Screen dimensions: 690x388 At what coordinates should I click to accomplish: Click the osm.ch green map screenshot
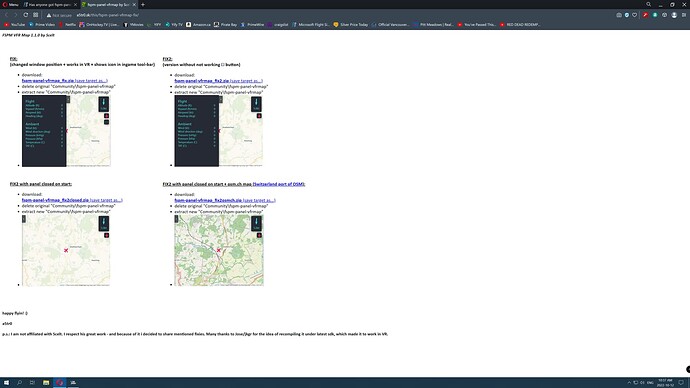(x=219, y=250)
